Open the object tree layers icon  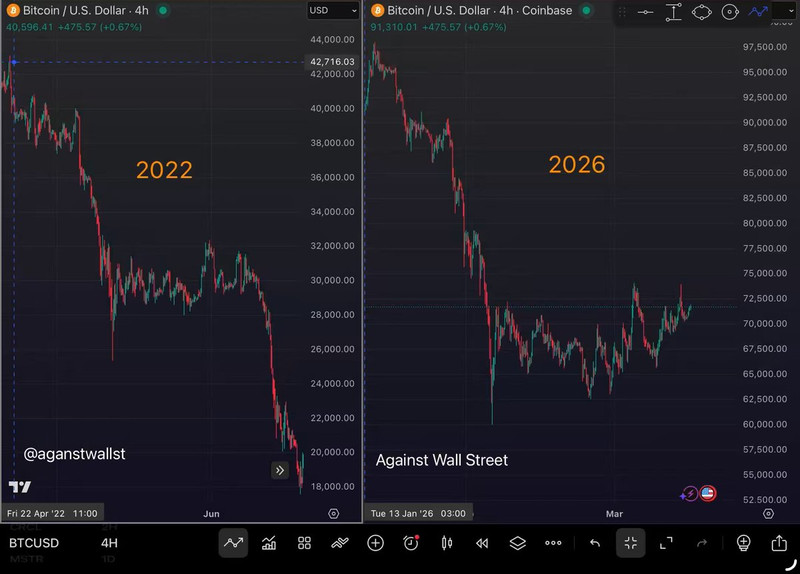517,543
